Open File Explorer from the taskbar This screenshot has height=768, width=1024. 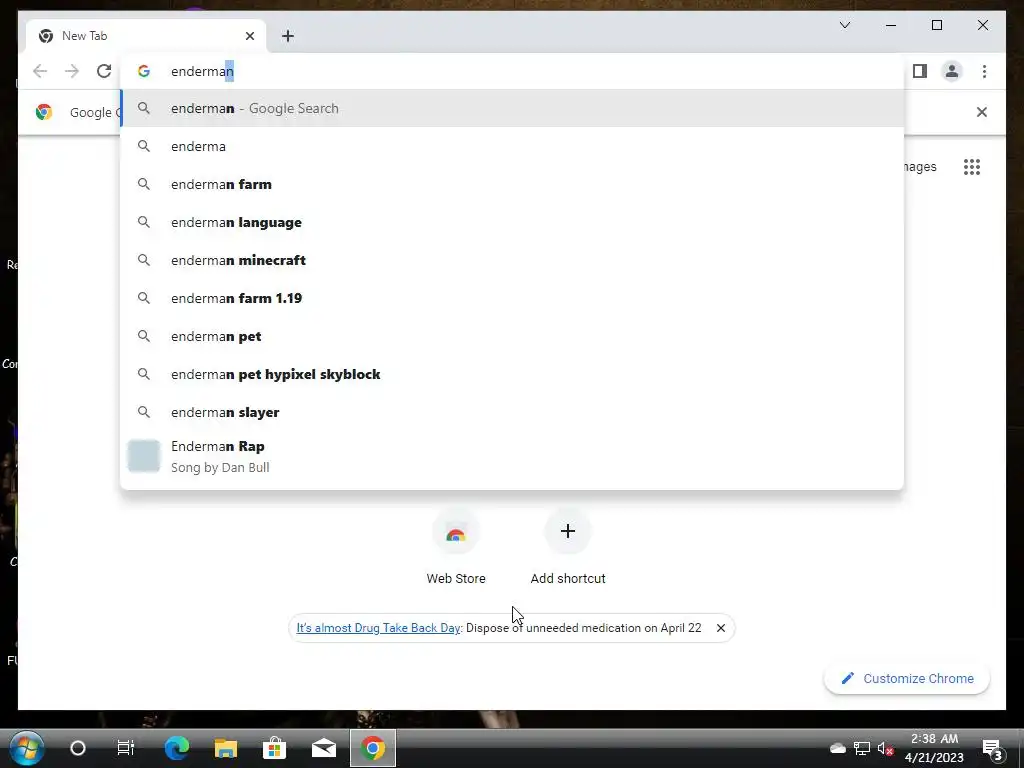tap(226, 748)
